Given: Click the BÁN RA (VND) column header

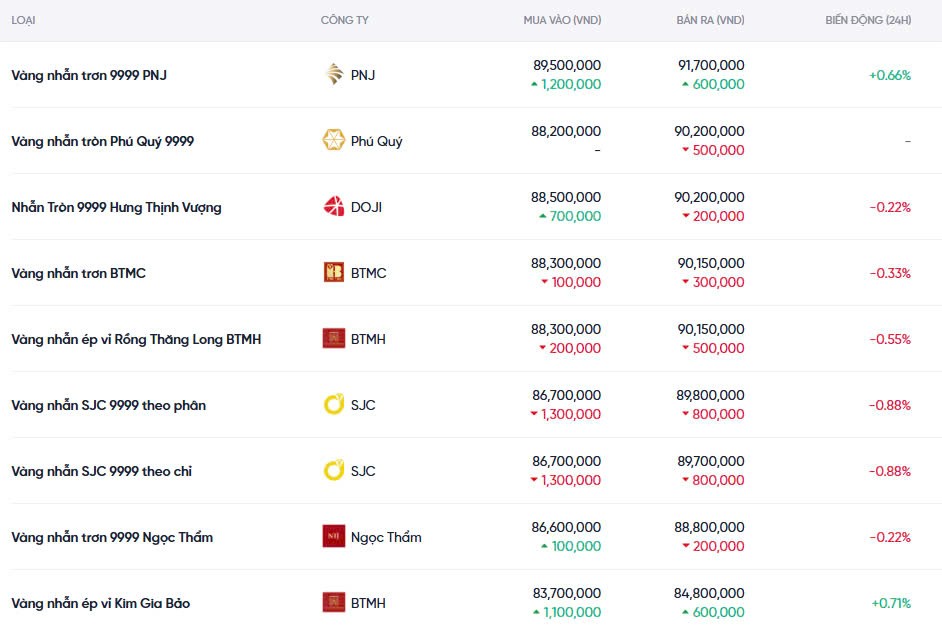Looking at the screenshot, I should [710, 20].
